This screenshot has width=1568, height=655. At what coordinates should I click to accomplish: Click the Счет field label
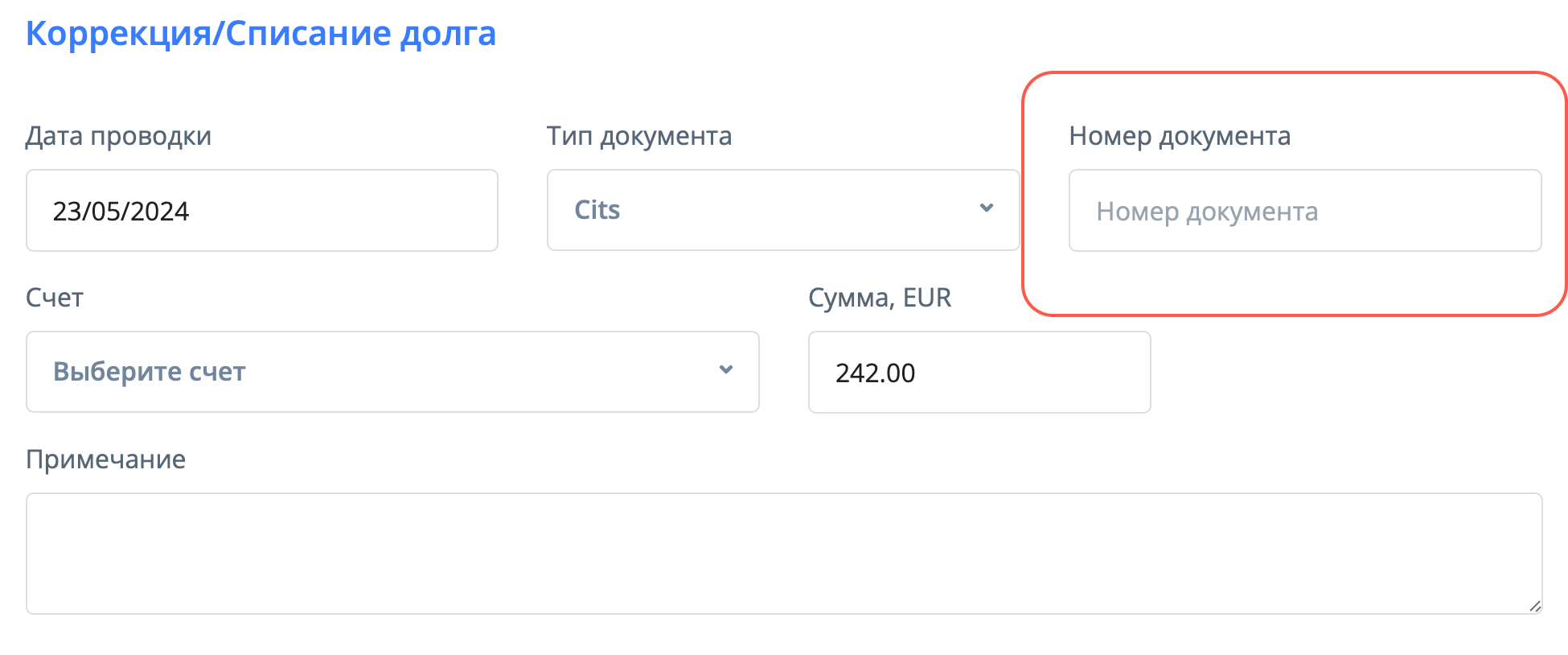pyautogui.click(x=55, y=298)
